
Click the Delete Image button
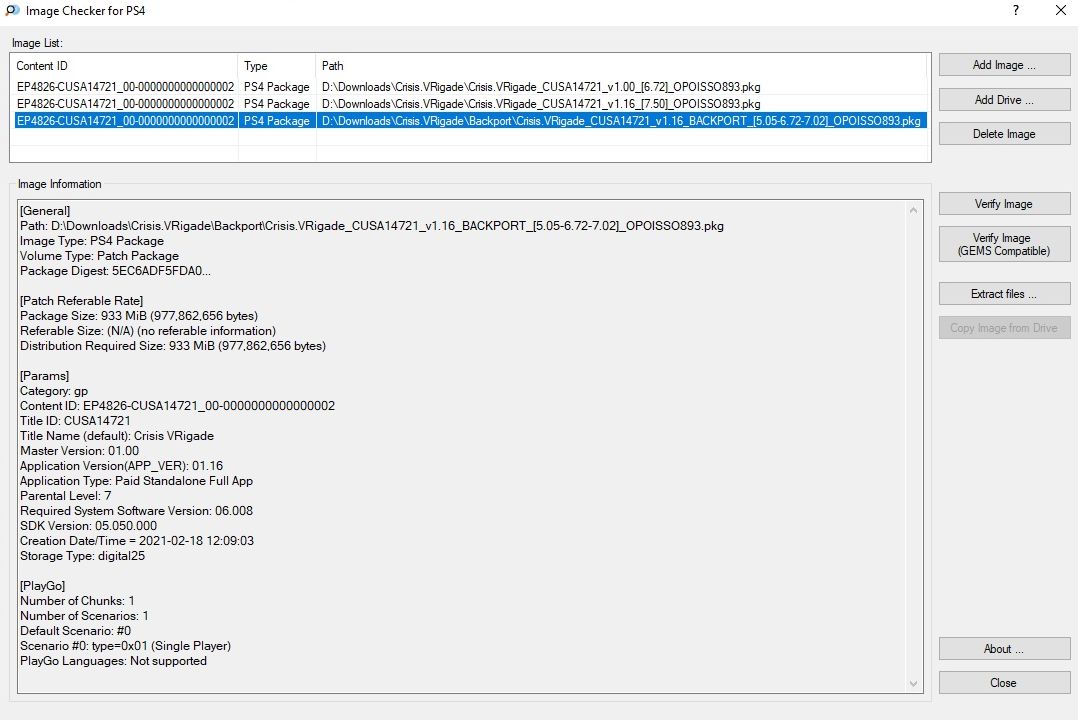(1004, 134)
